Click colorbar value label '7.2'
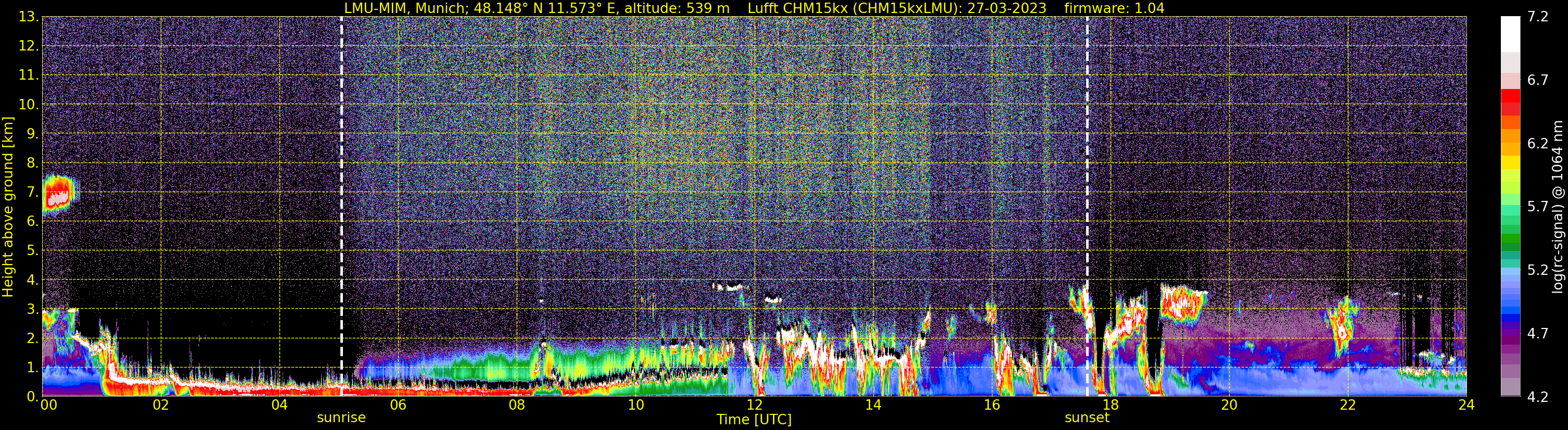This screenshot has height=430, width=1568. [x=1538, y=17]
